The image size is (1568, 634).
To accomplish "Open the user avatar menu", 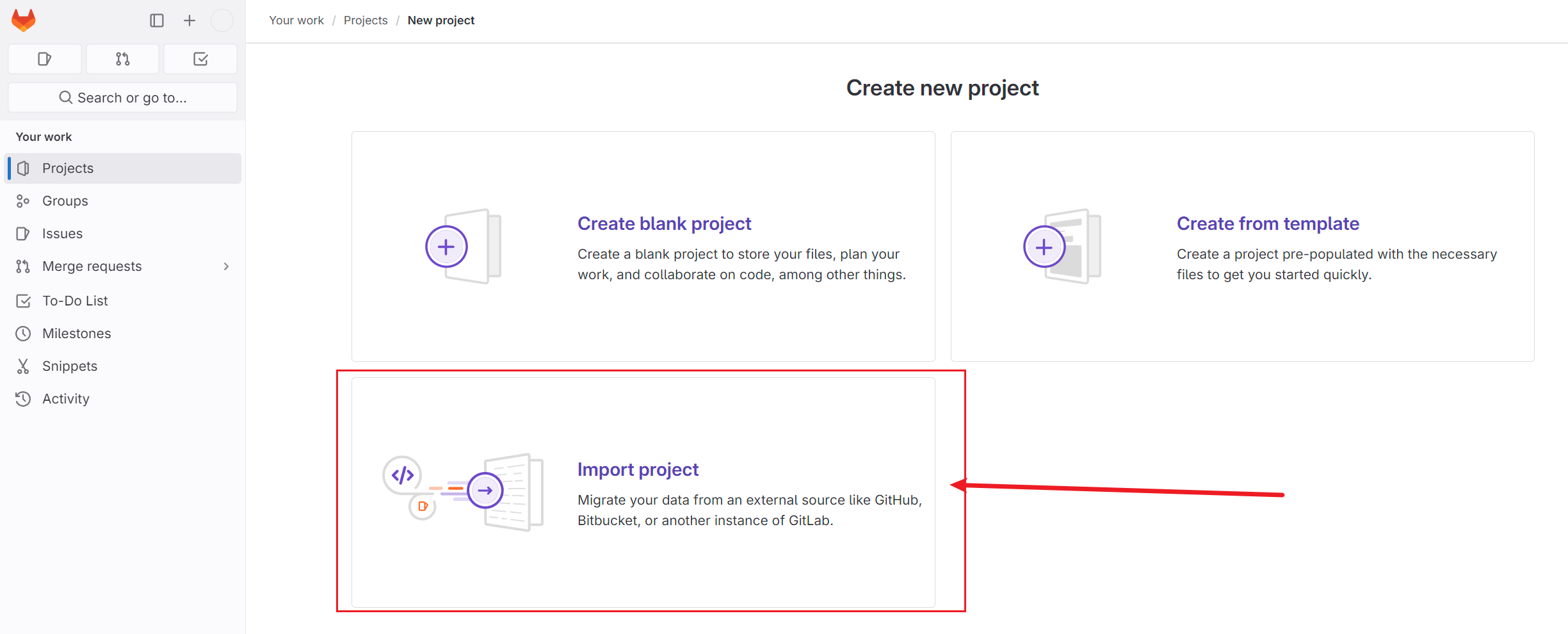I will coord(222,20).
